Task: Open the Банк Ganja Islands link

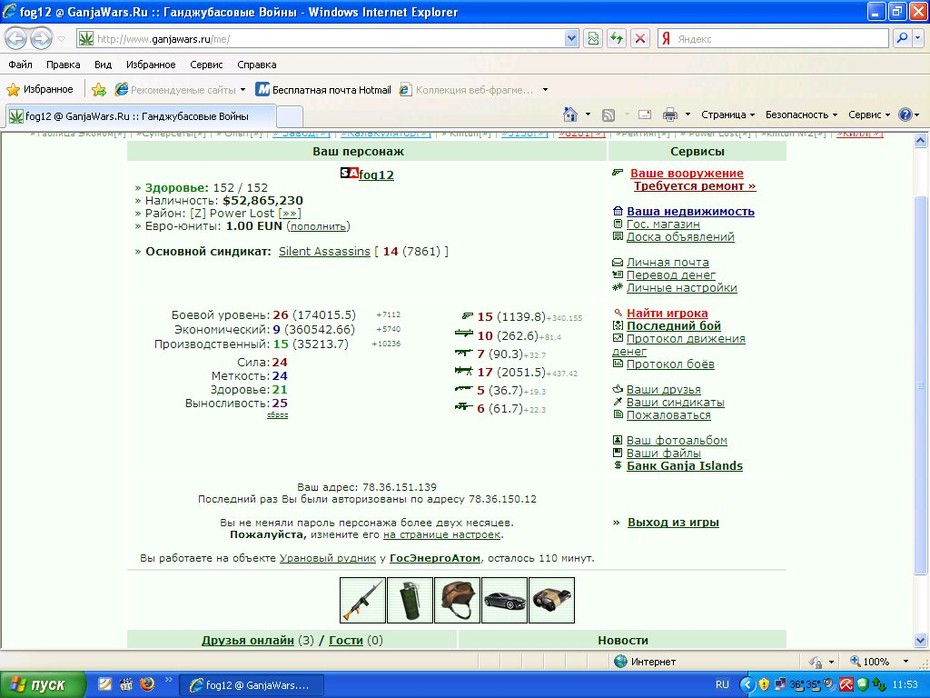Action: (684, 466)
